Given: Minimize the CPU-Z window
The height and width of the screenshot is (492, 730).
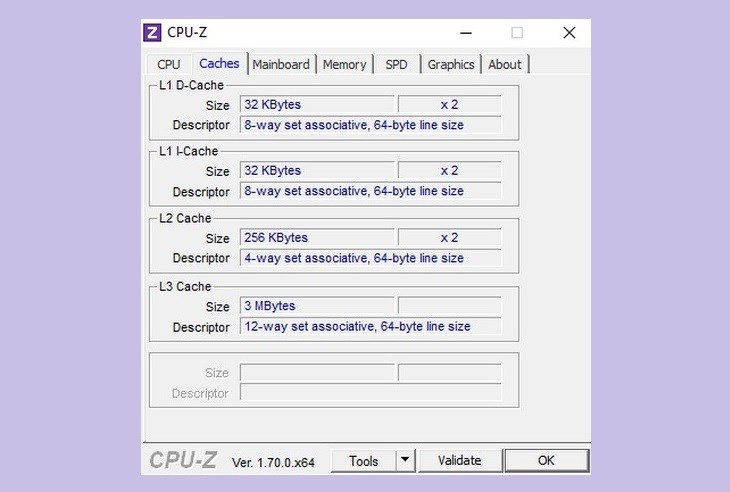Looking at the screenshot, I should click(x=466, y=32).
